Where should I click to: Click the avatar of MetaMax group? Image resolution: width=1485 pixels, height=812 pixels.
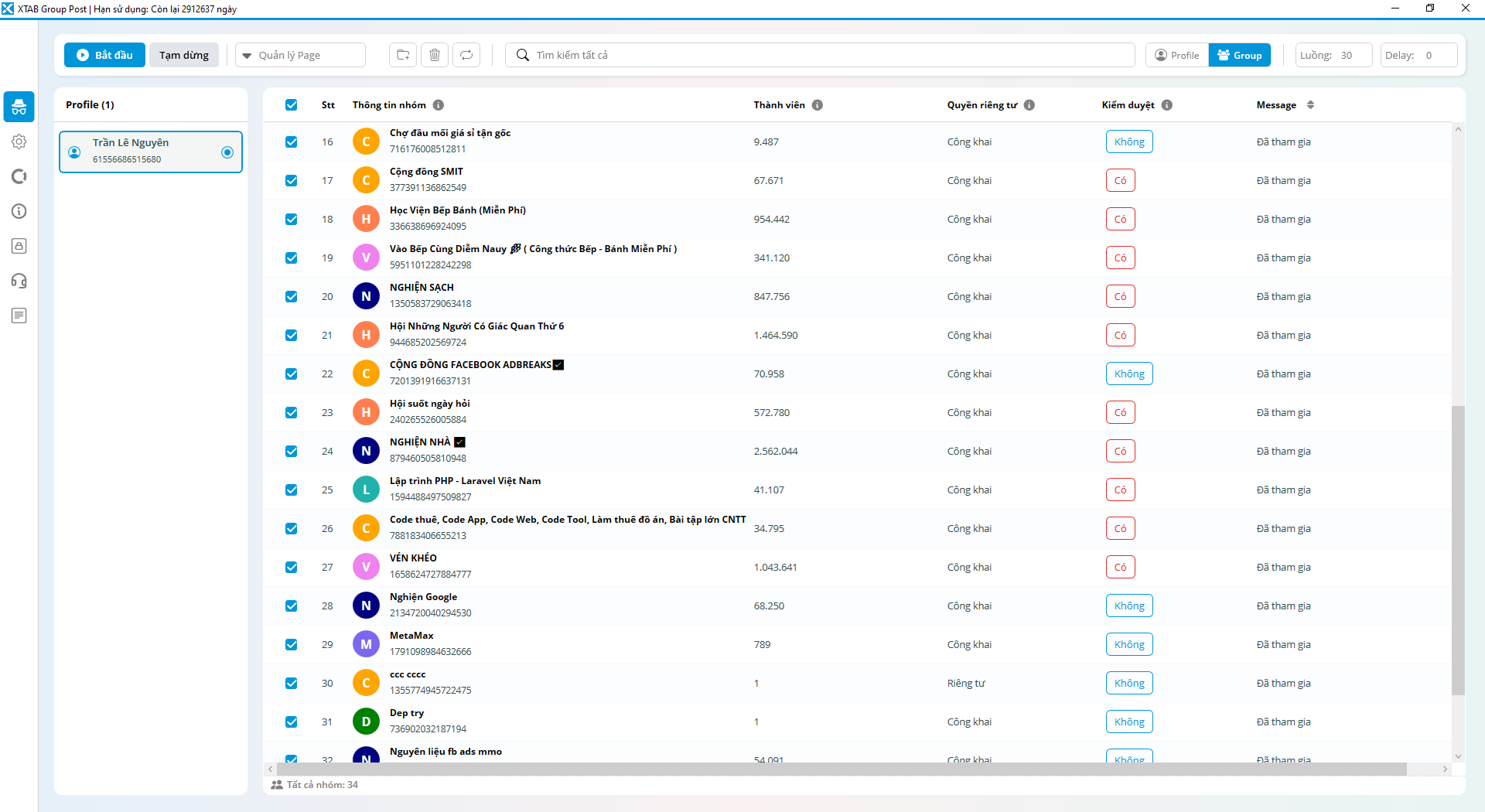(x=367, y=644)
